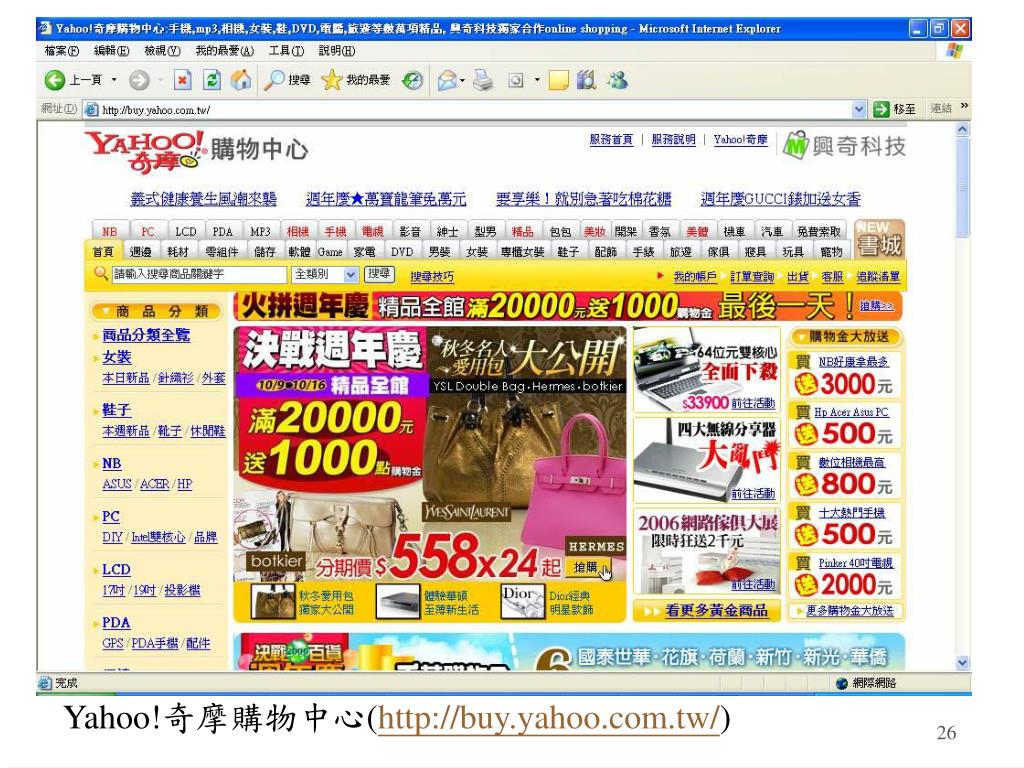Click the page vertical scrollbar thumb
The height and width of the screenshot is (768, 1024).
point(963,188)
